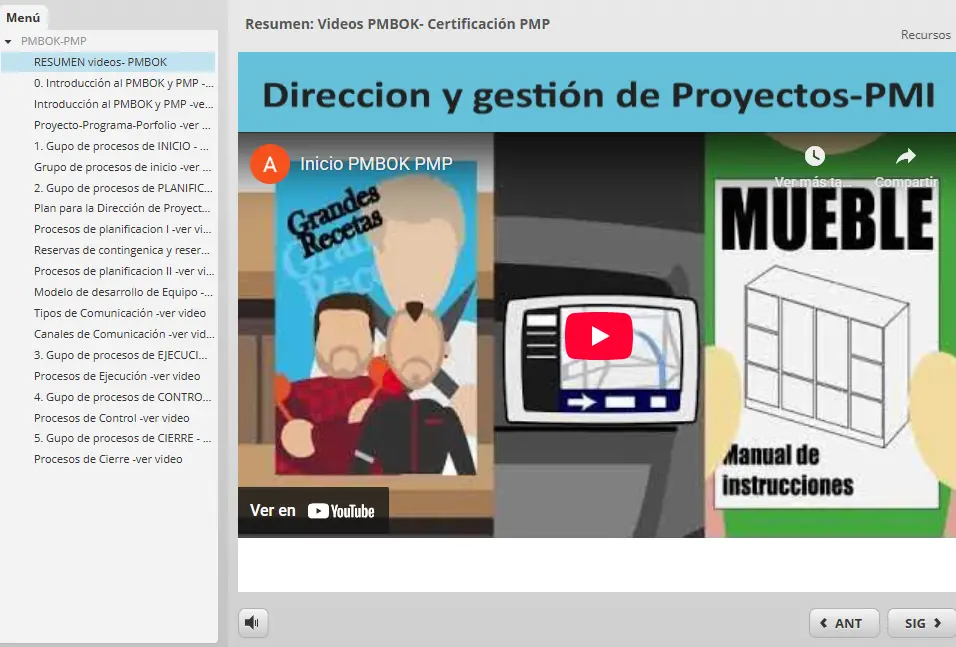Image resolution: width=956 pixels, height=647 pixels.
Task: Play the YouTube video
Action: point(598,336)
